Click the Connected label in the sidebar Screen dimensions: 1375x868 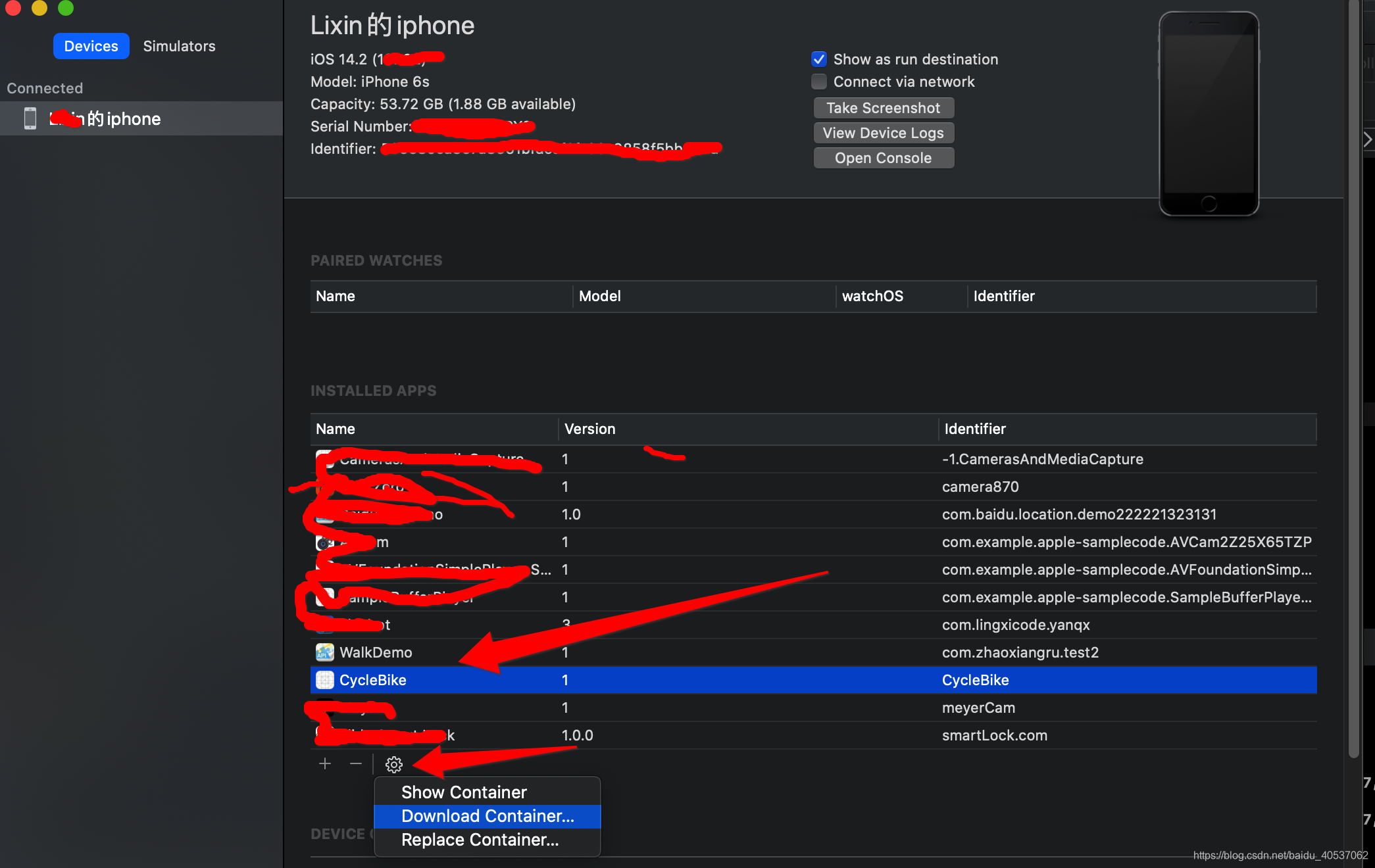pyautogui.click(x=45, y=88)
